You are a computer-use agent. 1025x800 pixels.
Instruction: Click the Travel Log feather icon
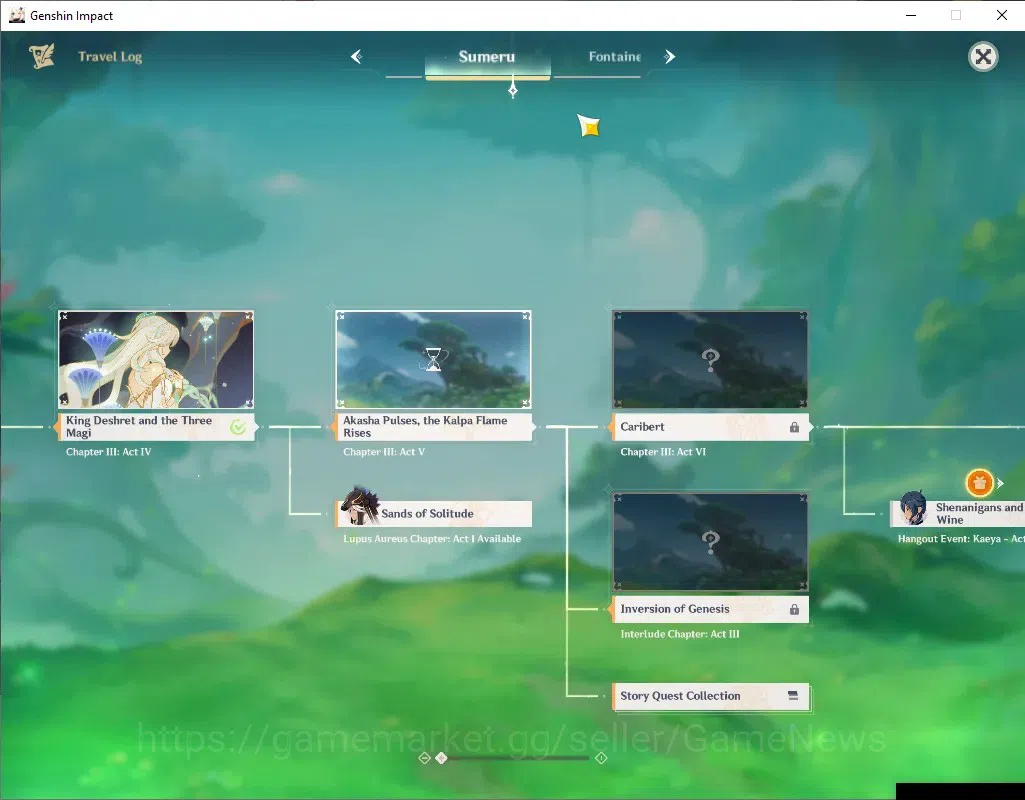(41, 56)
